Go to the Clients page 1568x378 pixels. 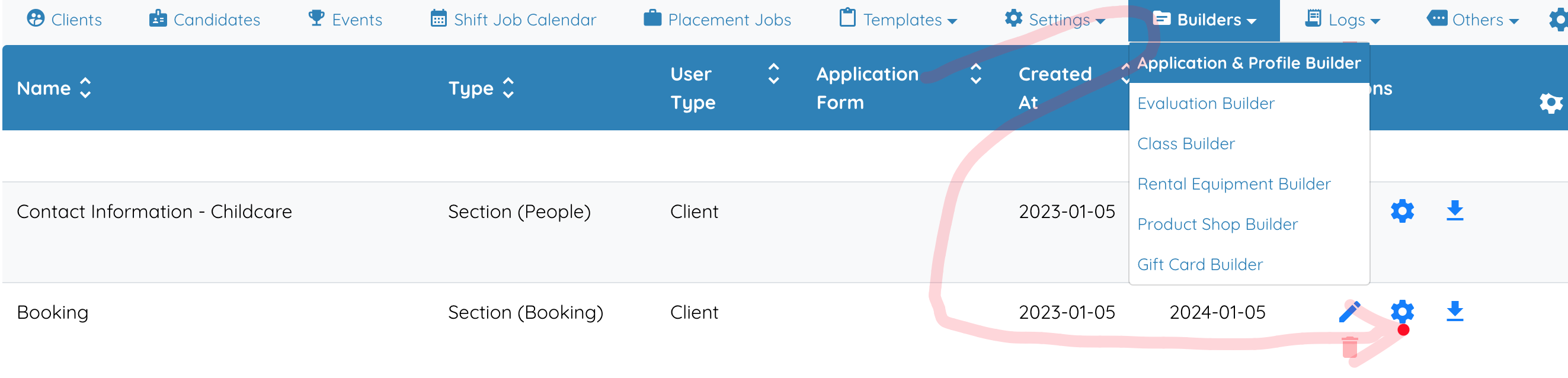(x=65, y=20)
